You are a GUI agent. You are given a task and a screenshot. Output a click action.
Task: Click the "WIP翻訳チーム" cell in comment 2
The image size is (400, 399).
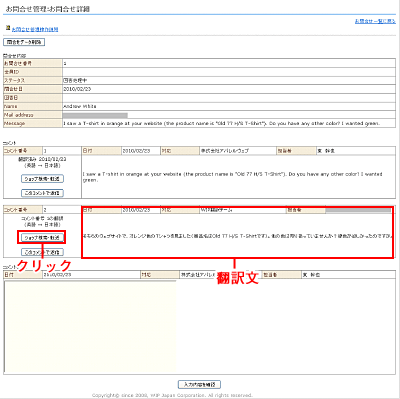[x=243, y=210]
